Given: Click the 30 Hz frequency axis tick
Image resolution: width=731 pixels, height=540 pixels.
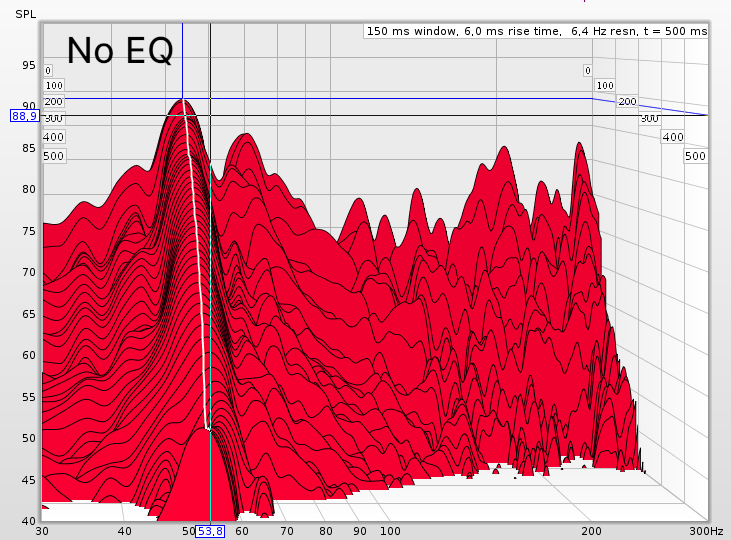Looking at the screenshot, I should (x=41, y=530).
